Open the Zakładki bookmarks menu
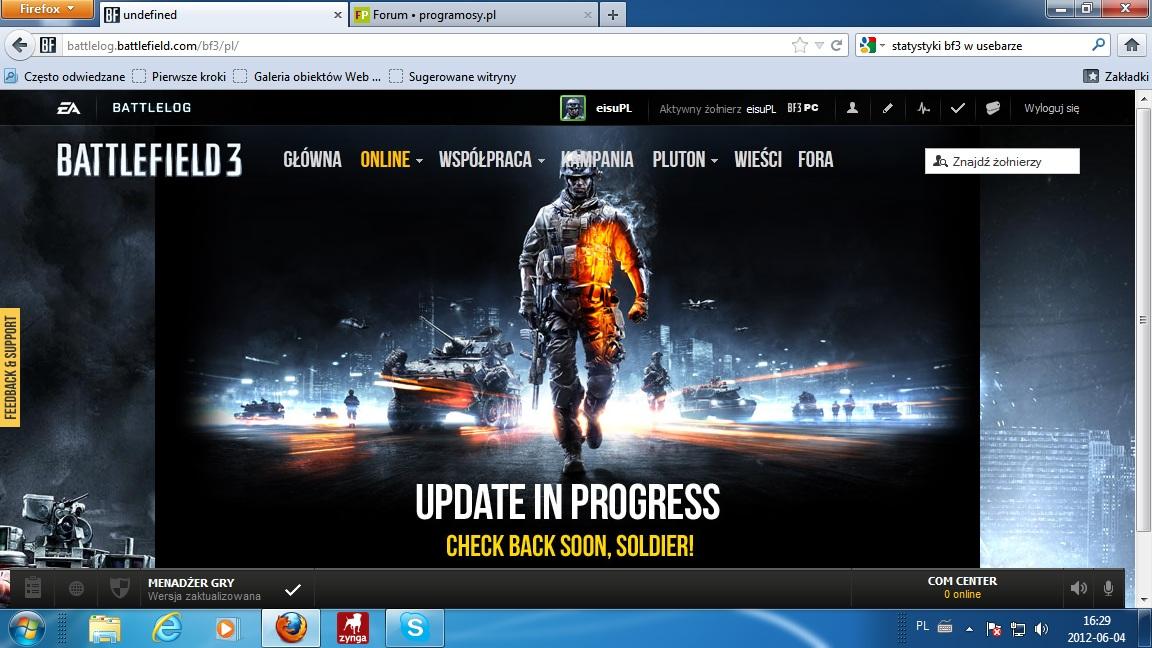Image resolution: width=1152 pixels, height=648 pixels. [x=1116, y=76]
